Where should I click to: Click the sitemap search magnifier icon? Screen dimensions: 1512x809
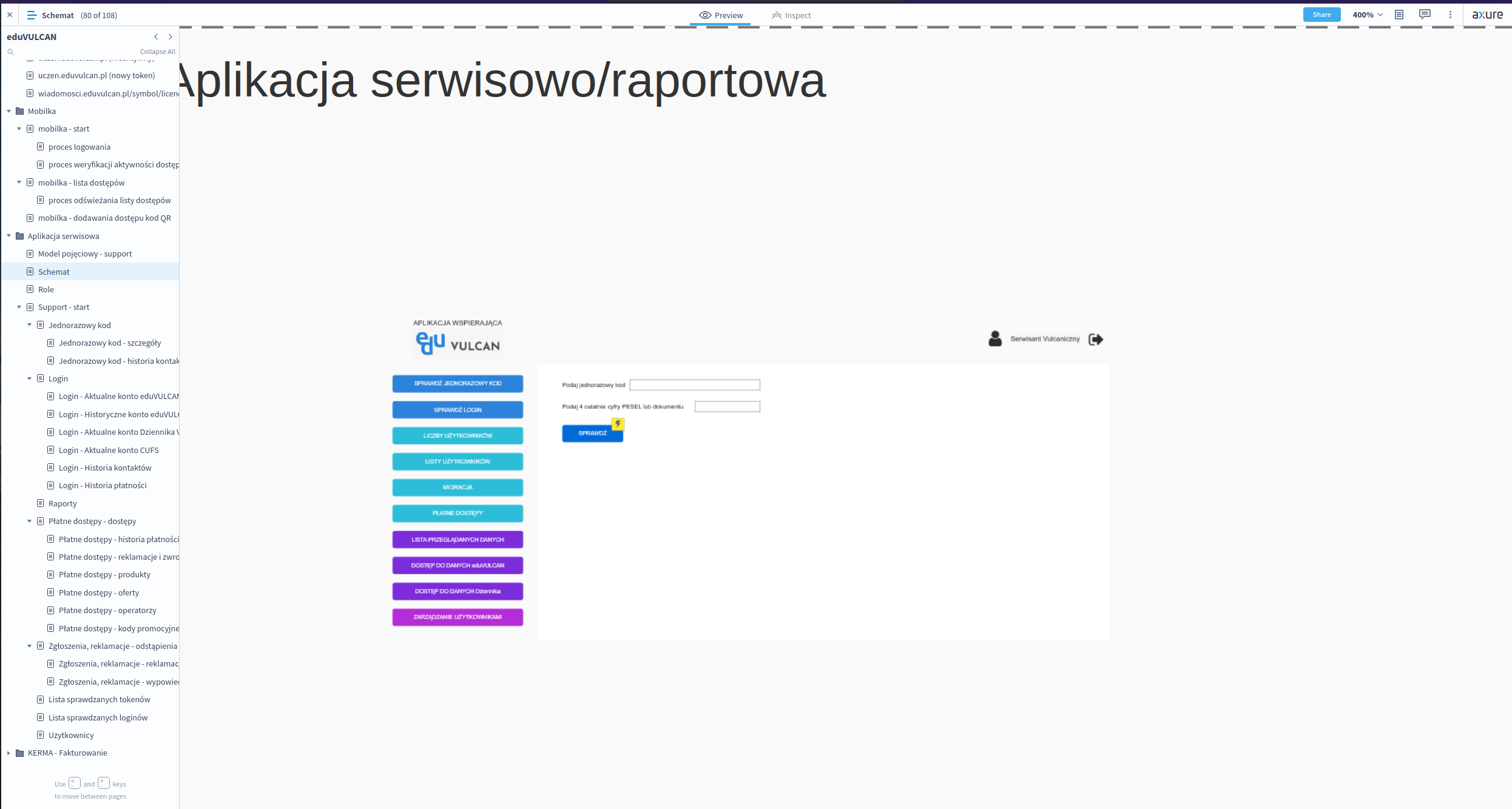point(10,52)
